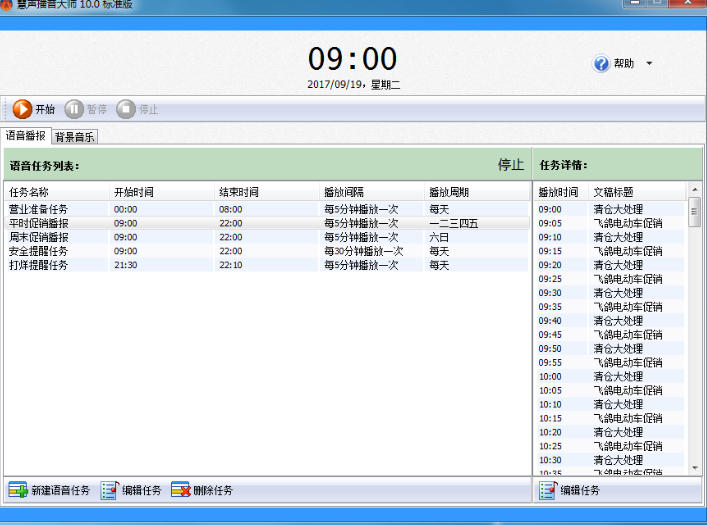Click the 停止 status label in list header
The height and width of the screenshot is (525, 707).
click(511, 165)
